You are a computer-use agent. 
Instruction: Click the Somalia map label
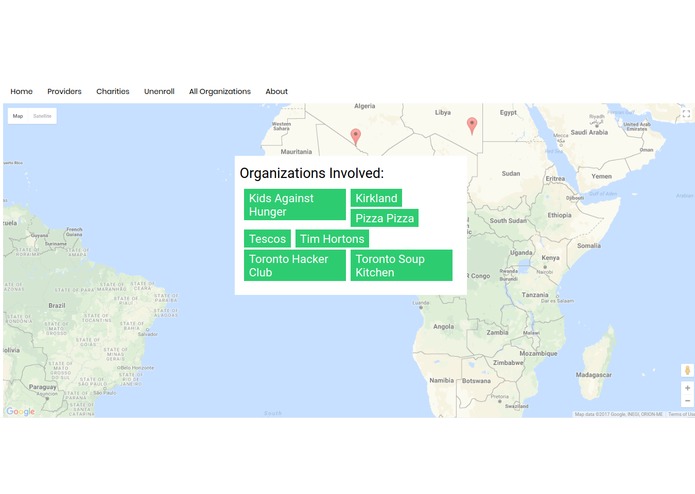pos(589,245)
